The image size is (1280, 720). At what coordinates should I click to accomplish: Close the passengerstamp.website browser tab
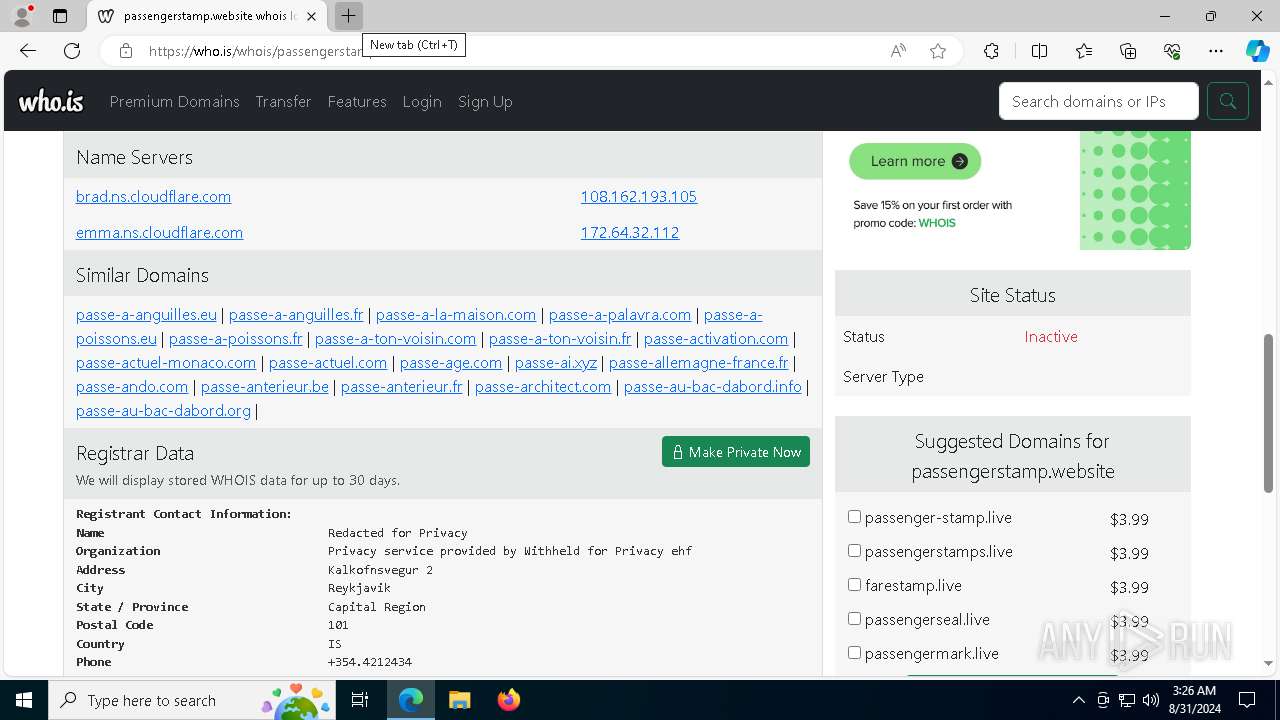[312, 16]
